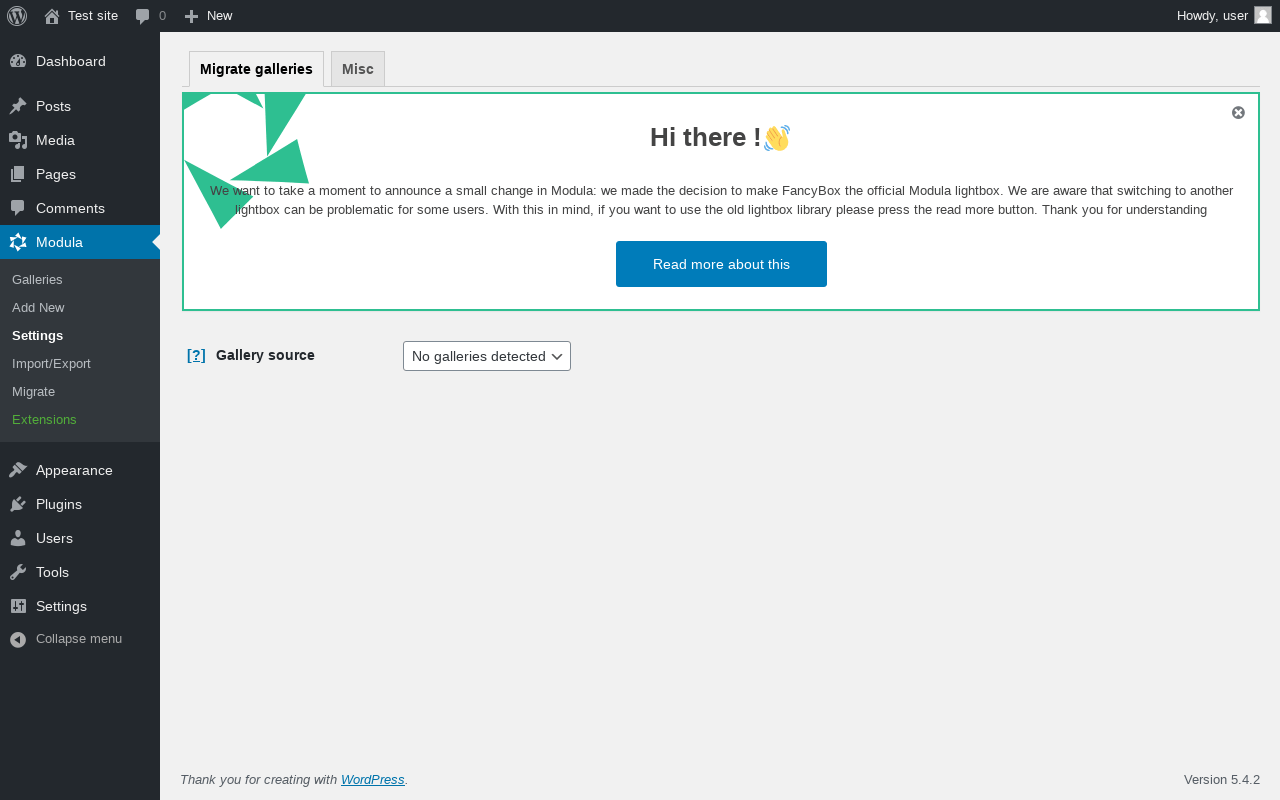
Task: Click the Pages sidebar icon
Action: [18, 174]
